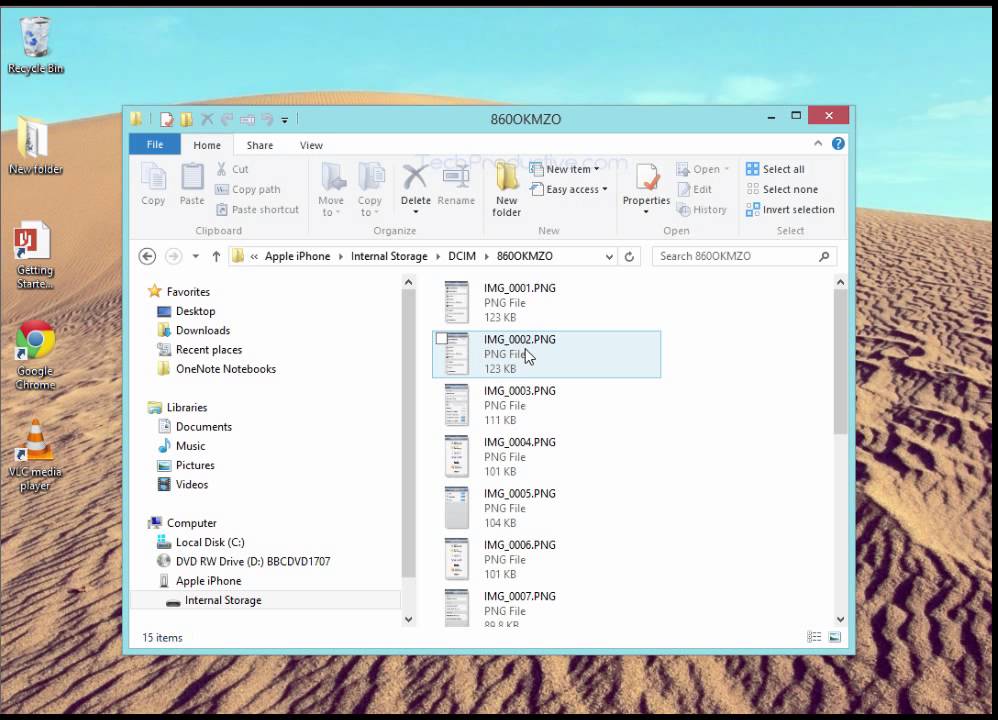998x720 pixels.
Task: Click the Open command in ribbon
Action: pyautogui.click(x=703, y=169)
